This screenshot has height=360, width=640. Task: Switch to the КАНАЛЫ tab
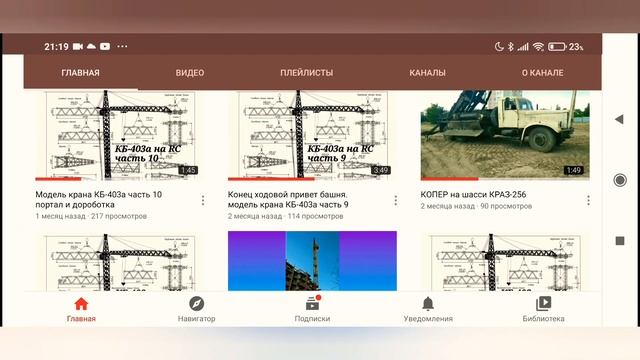(x=427, y=73)
